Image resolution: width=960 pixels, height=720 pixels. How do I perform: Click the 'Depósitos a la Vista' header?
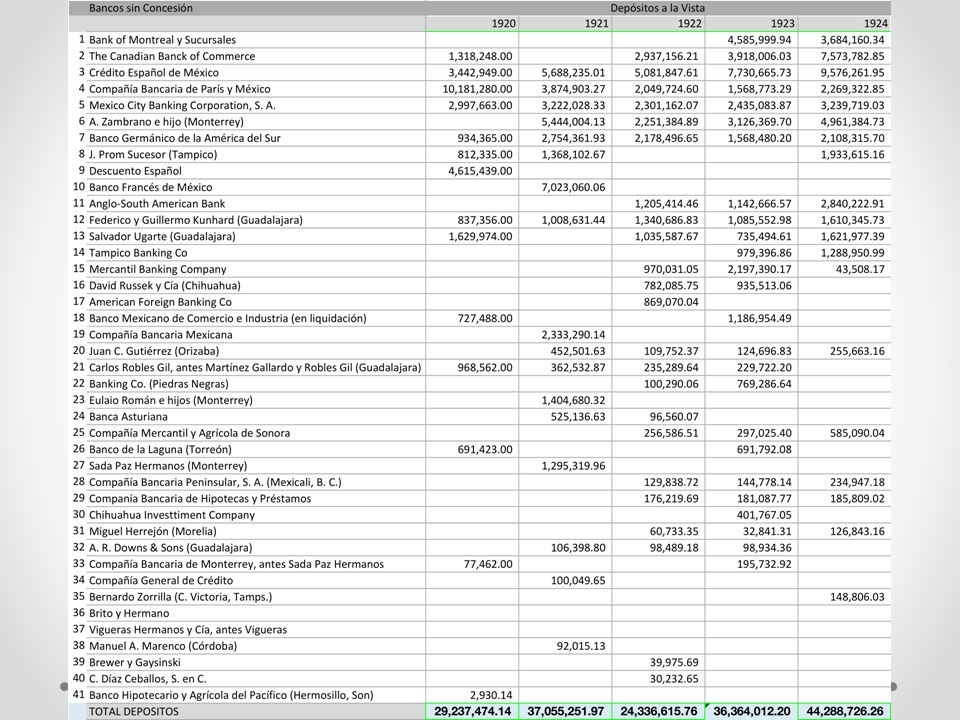(658, 8)
